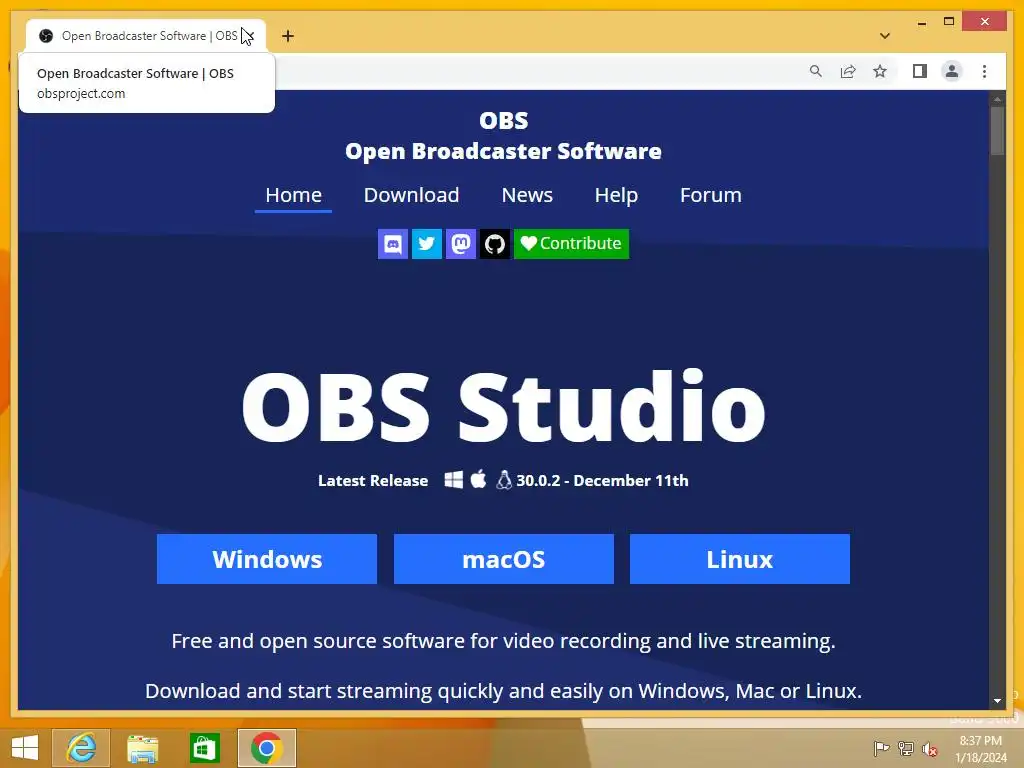Screen dimensions: 1024x768
Task: Click the 'Open Broadcaster Software' site title
Action: click(504, 151)
